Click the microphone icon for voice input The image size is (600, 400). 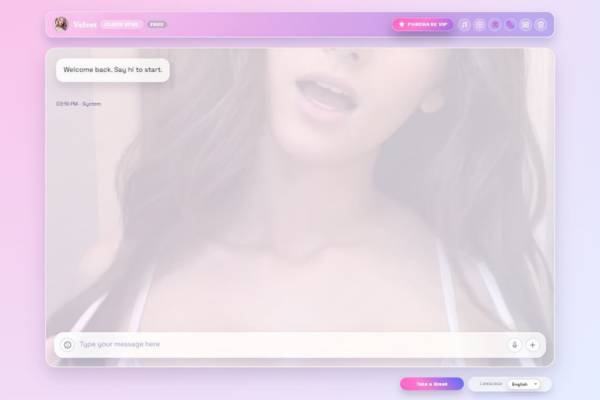pos(514,344)
